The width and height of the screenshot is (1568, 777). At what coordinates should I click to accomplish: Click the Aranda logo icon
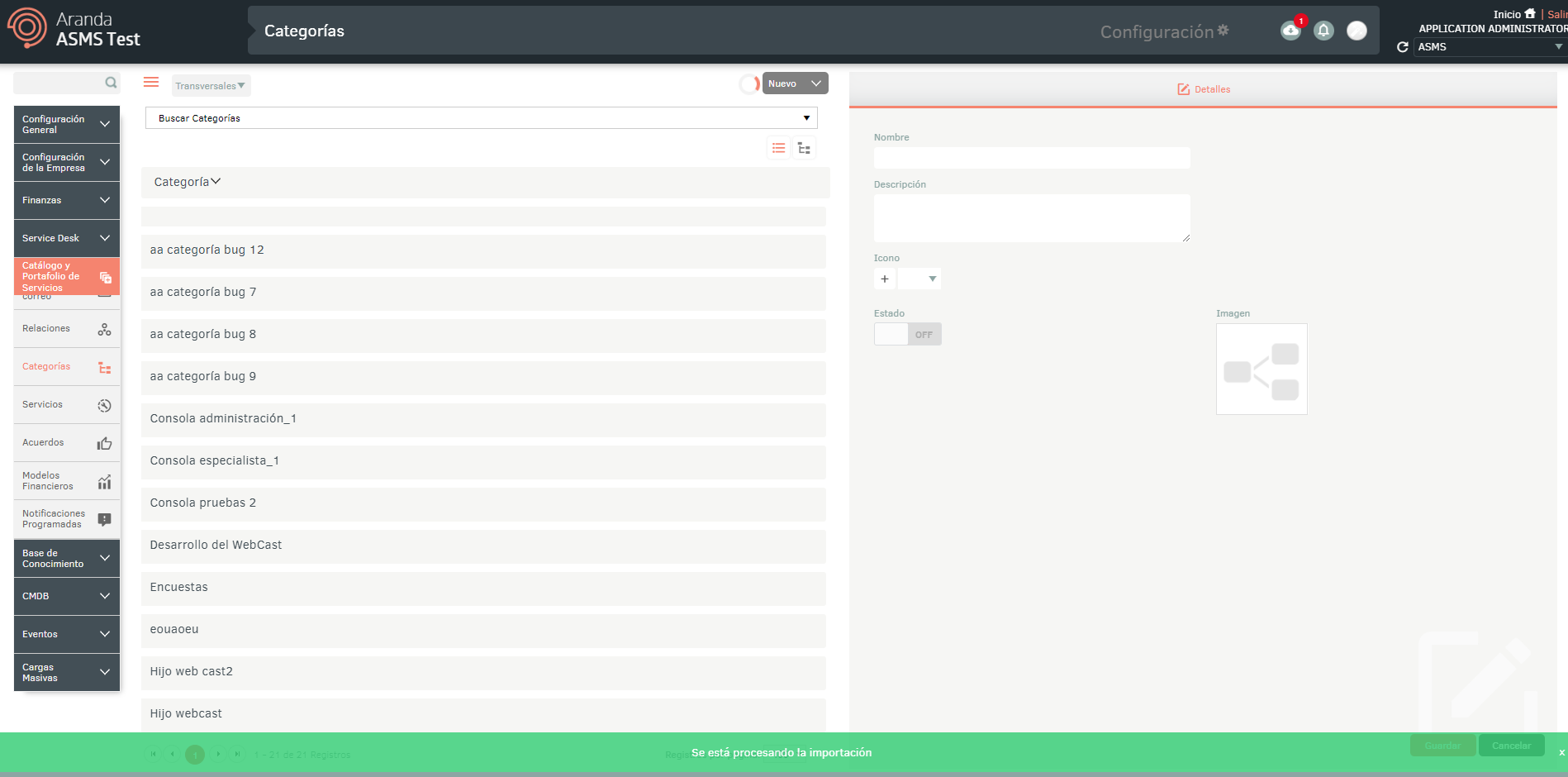tap(27, 27)
